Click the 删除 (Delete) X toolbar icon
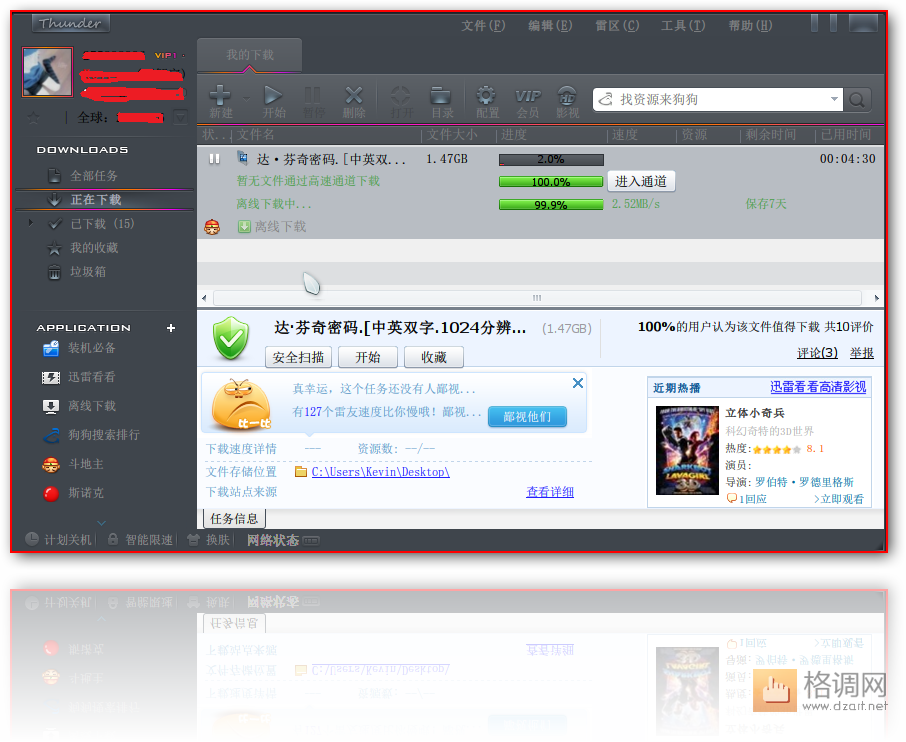This screenshot has width=906, height=742. coord(353,96)
